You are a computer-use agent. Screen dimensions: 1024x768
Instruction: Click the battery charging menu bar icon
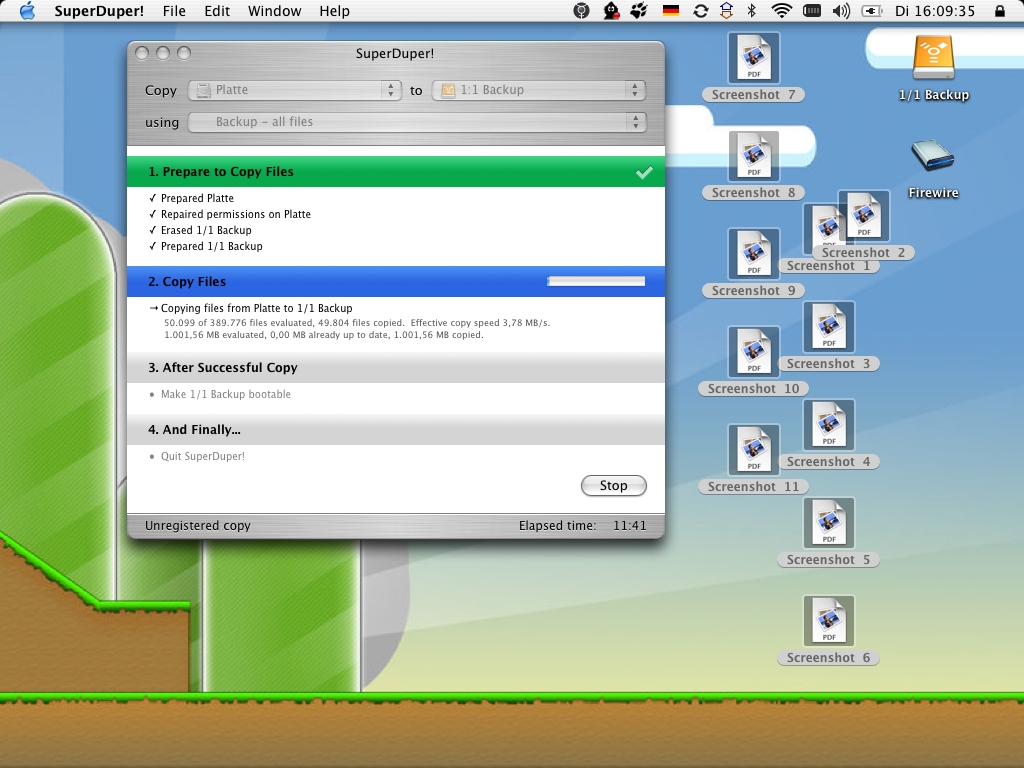pyautogui.click(x=872, y=11)
